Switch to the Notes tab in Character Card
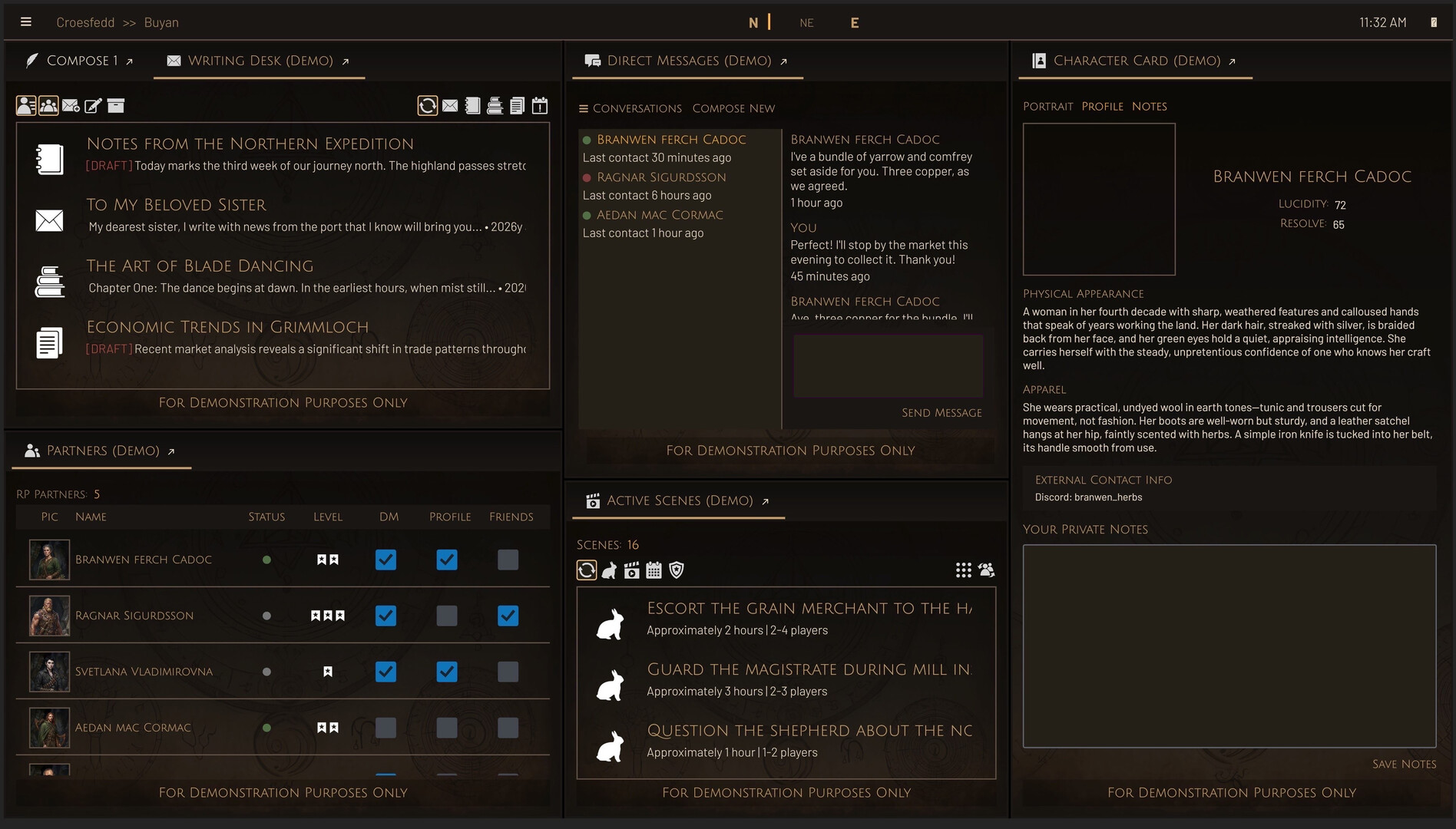 1149,106
